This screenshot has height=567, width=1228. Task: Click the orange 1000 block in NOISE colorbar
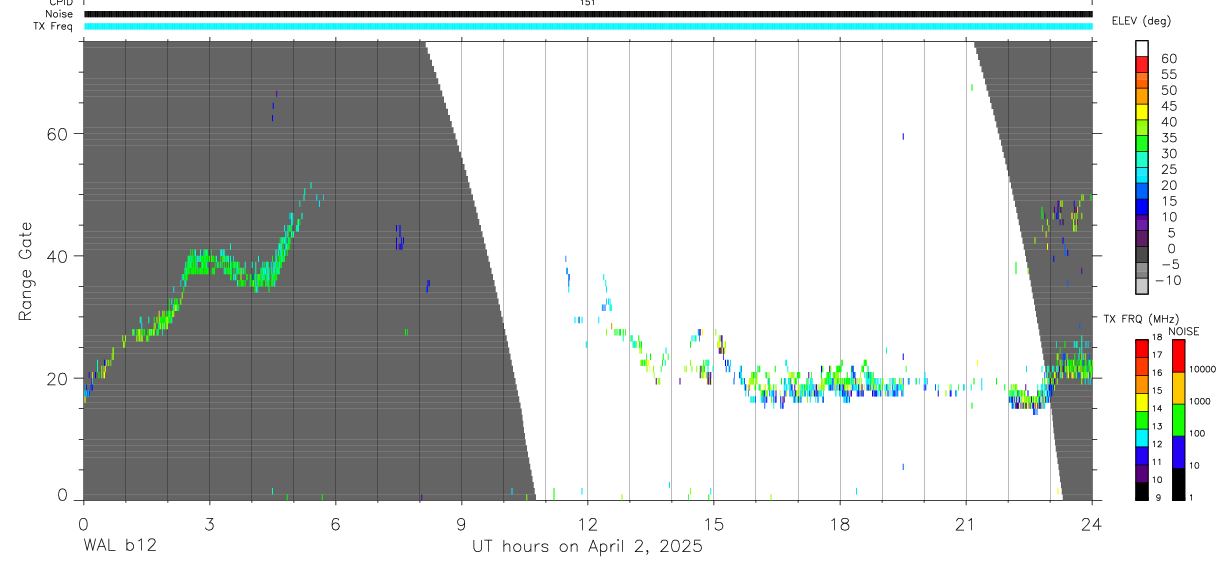click(1177, 387)
